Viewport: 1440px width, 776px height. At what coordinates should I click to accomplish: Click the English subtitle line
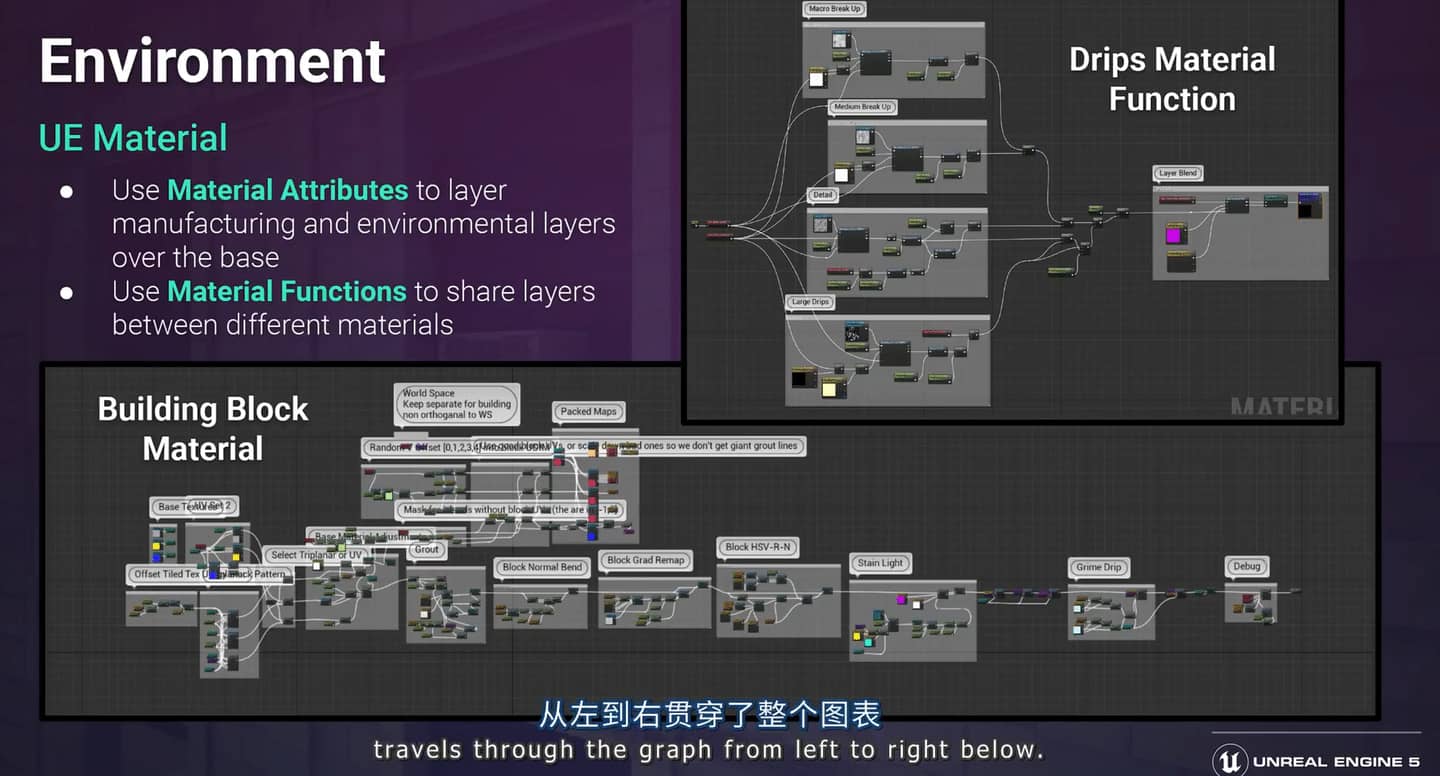[x=709, y=749]
